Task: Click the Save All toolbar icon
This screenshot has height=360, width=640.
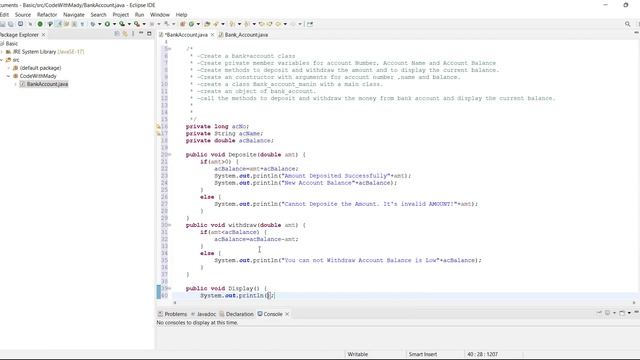Action: 11,24
